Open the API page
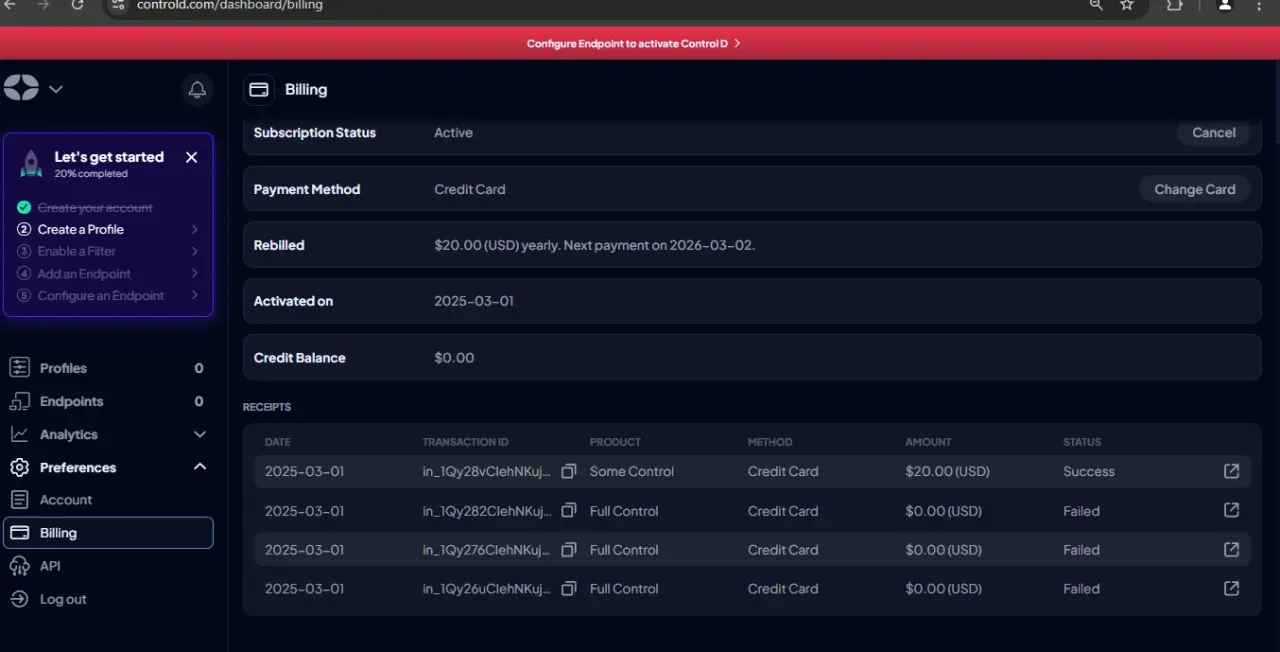 click(108, 566)
